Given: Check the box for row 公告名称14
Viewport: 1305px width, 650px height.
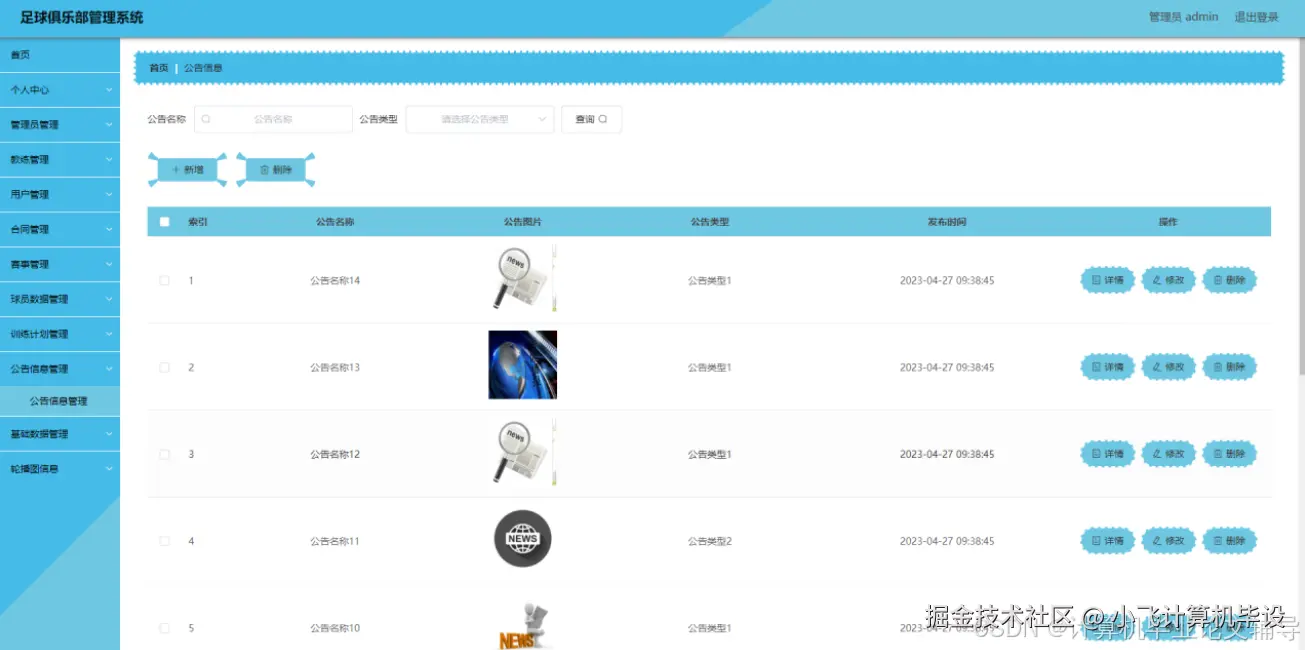Looking at the screenshot, I should click(165, 280).
